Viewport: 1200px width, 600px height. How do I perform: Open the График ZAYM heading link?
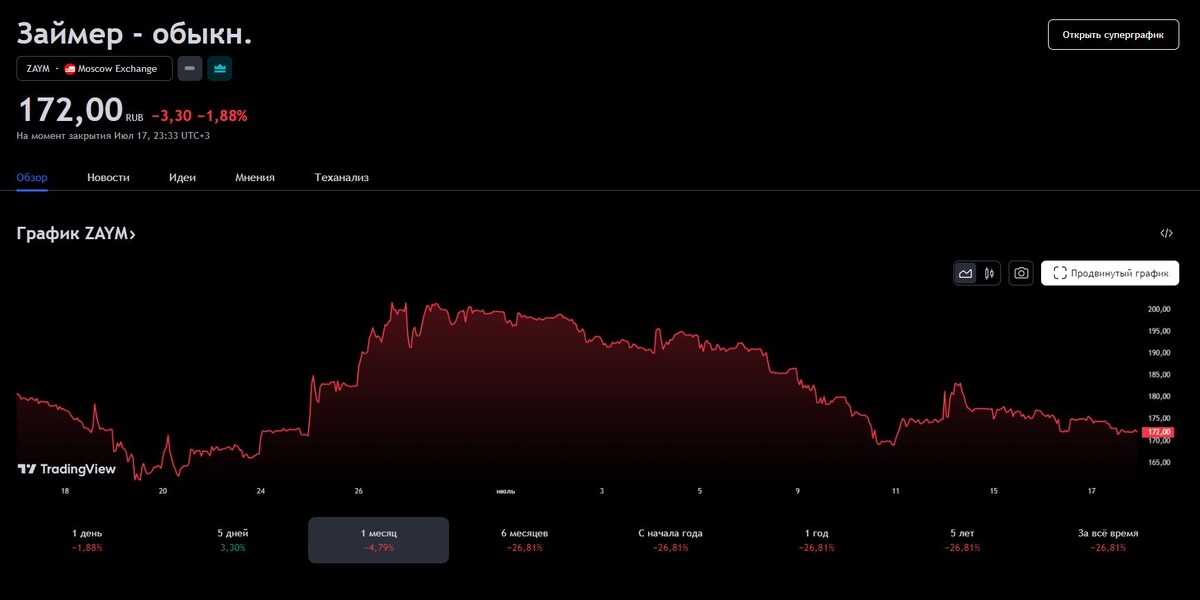(x=76, y=234)
